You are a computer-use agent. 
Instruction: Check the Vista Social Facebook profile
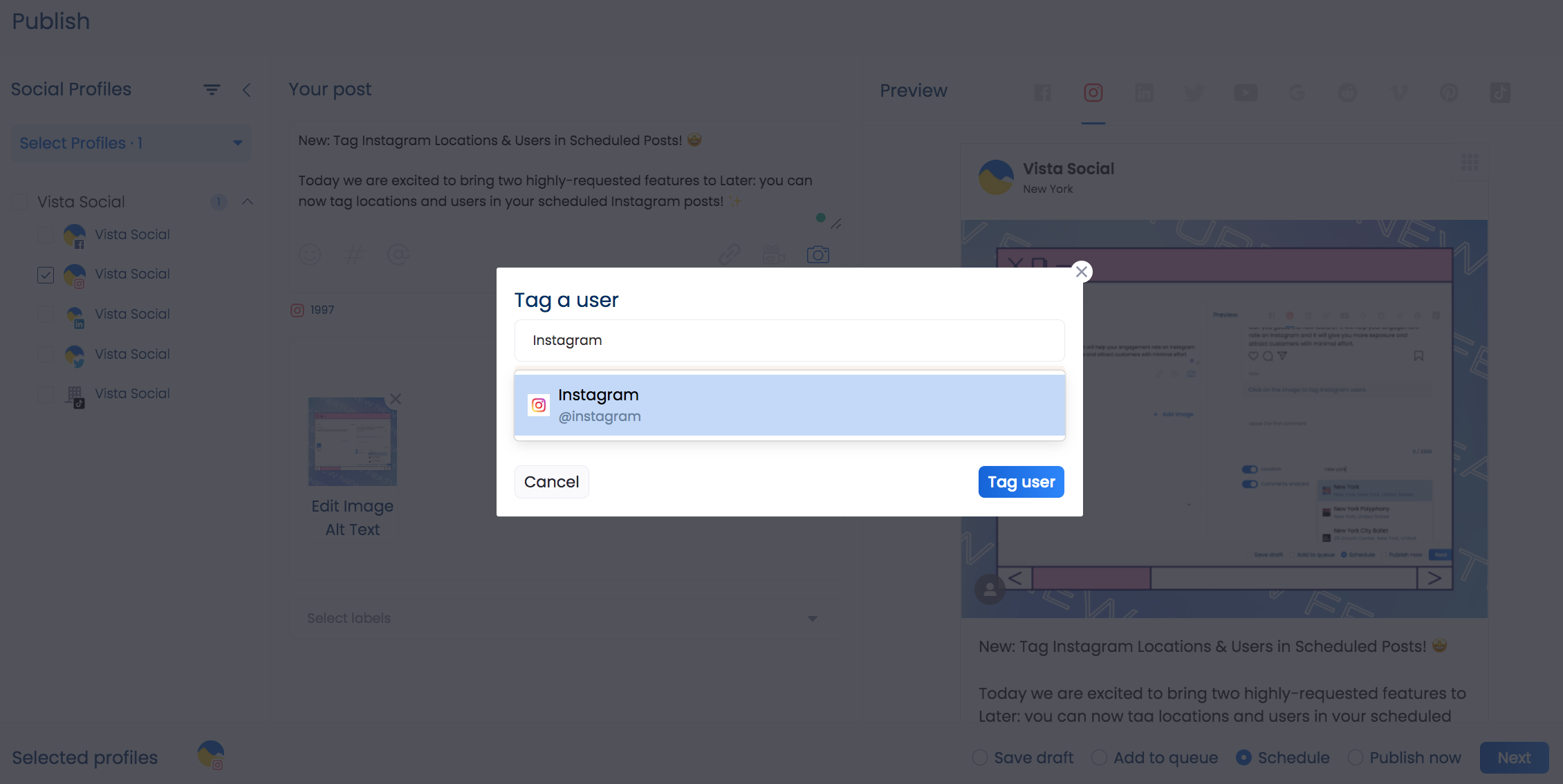tap(46, 235)
